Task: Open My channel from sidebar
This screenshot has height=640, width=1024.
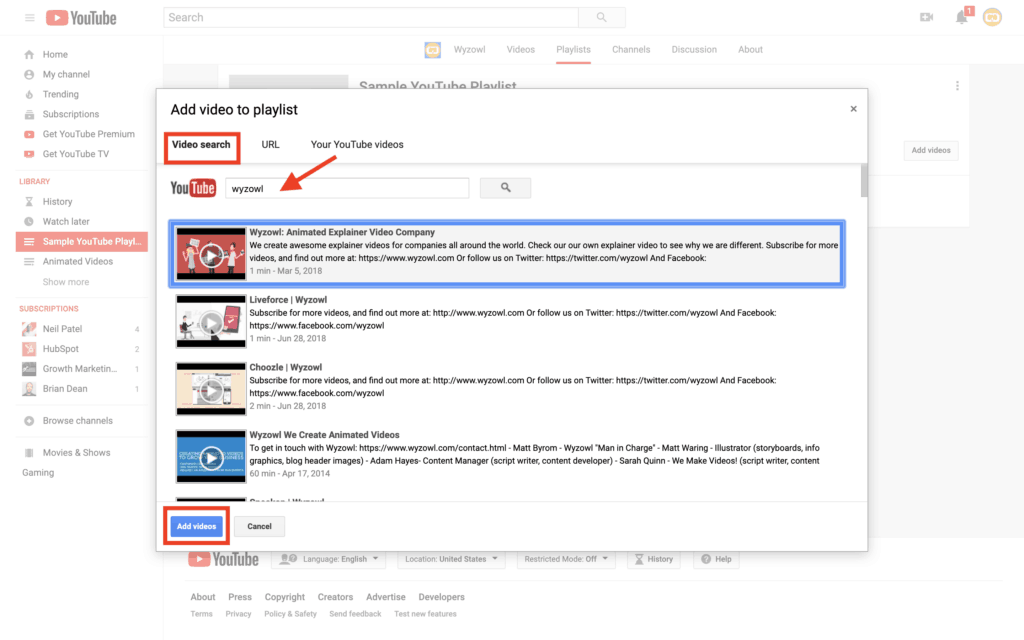Action: (66, 74)
